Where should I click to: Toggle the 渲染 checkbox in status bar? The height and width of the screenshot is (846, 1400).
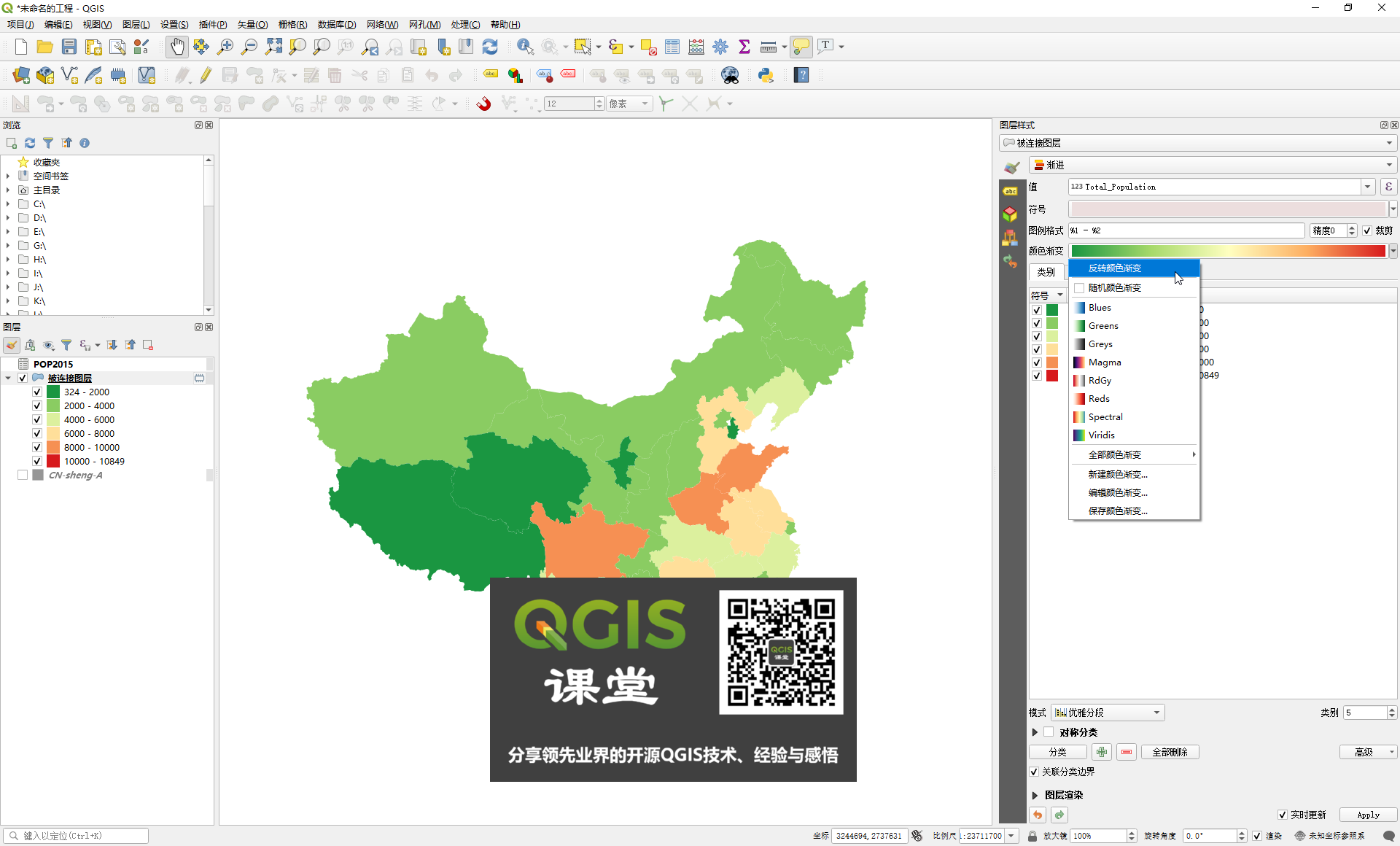(1257, 836)
